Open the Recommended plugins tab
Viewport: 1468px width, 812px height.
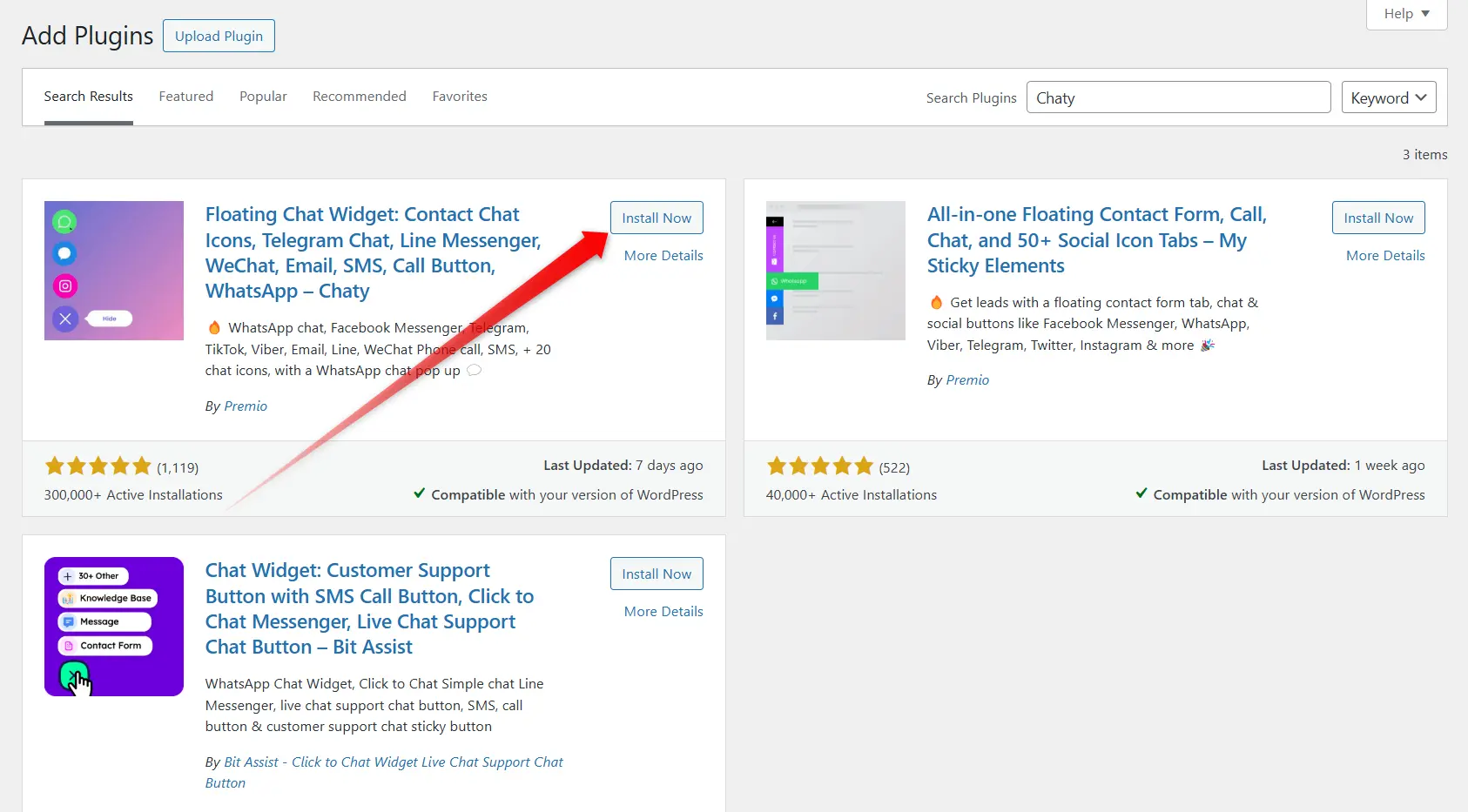[360, 97]
